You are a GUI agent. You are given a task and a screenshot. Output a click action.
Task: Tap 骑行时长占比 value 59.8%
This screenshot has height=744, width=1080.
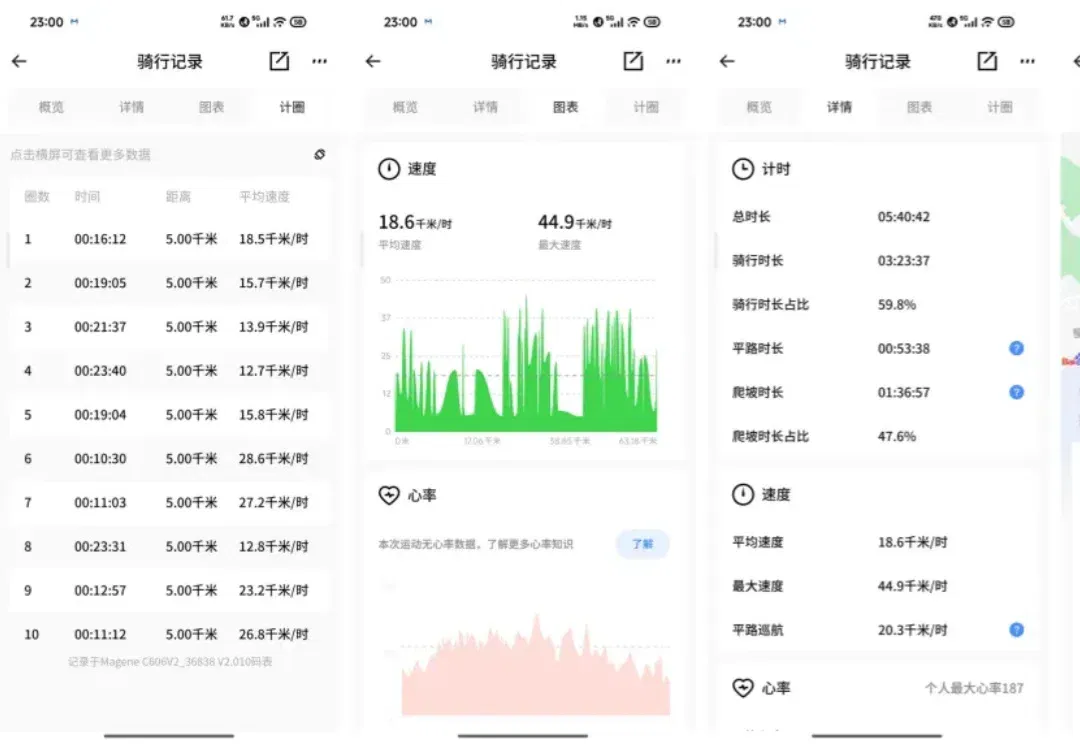coord(897,304)
